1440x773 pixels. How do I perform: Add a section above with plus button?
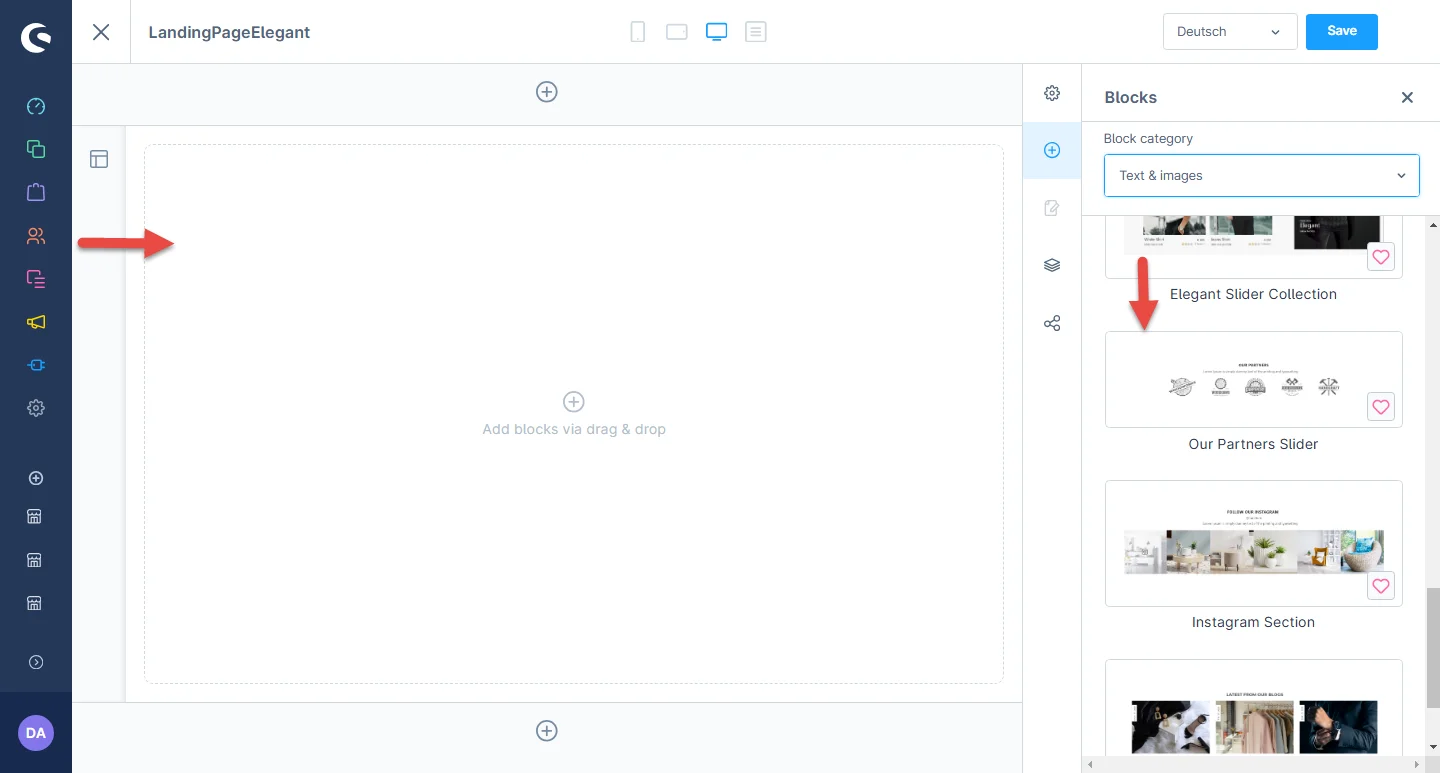tap(547, 92)
